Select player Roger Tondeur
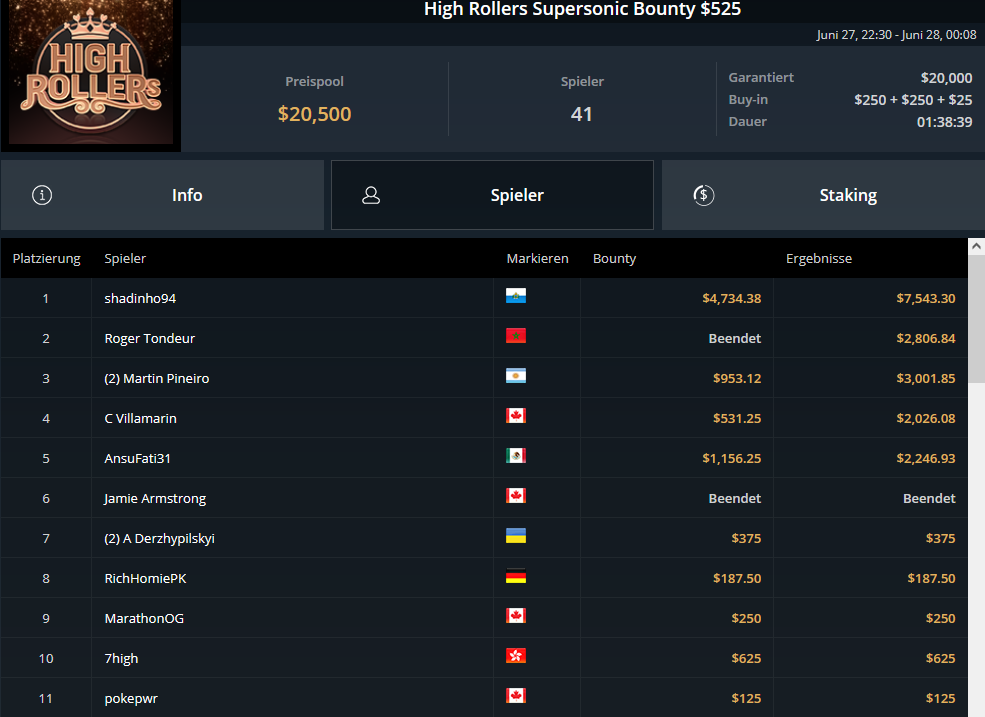985x717 pixels. click(x=150, y=338)
